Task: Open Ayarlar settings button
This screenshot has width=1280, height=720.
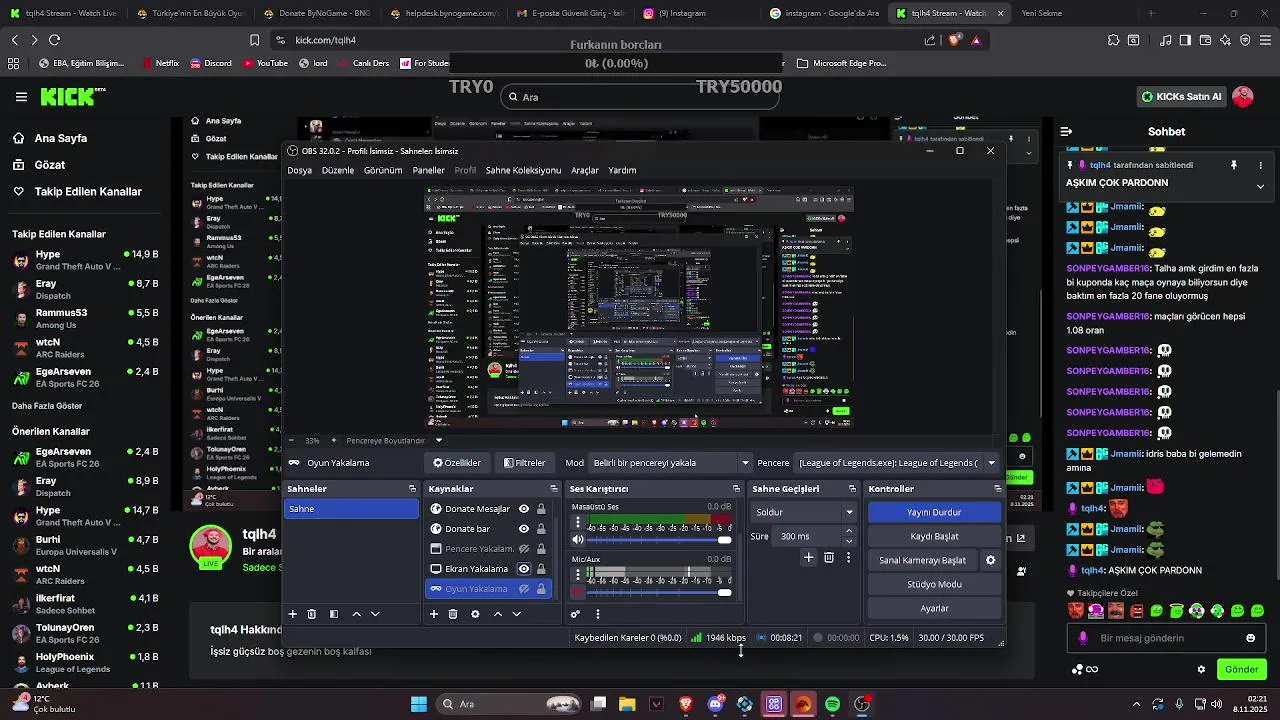Action: [x=934, y=608]
